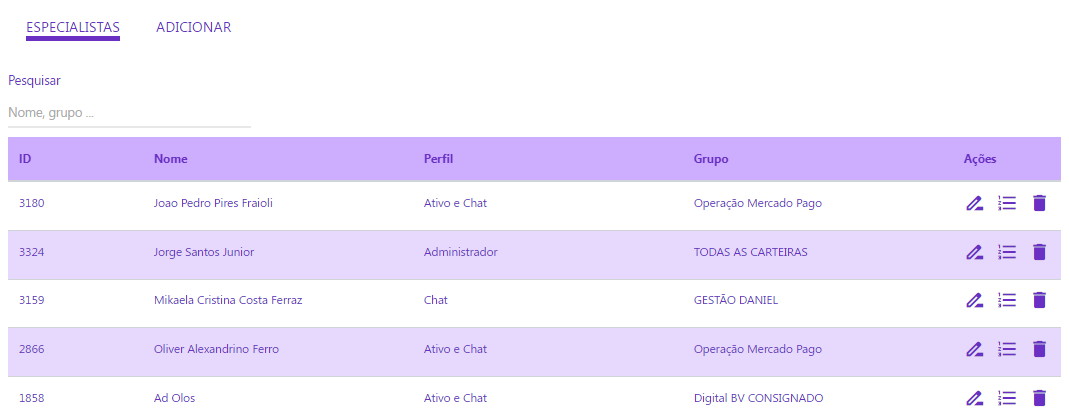Delete Jorge Santos Junior using trash icon
The width and height of the screenshot is (1069, 413).
click(x=1039, y=252)
